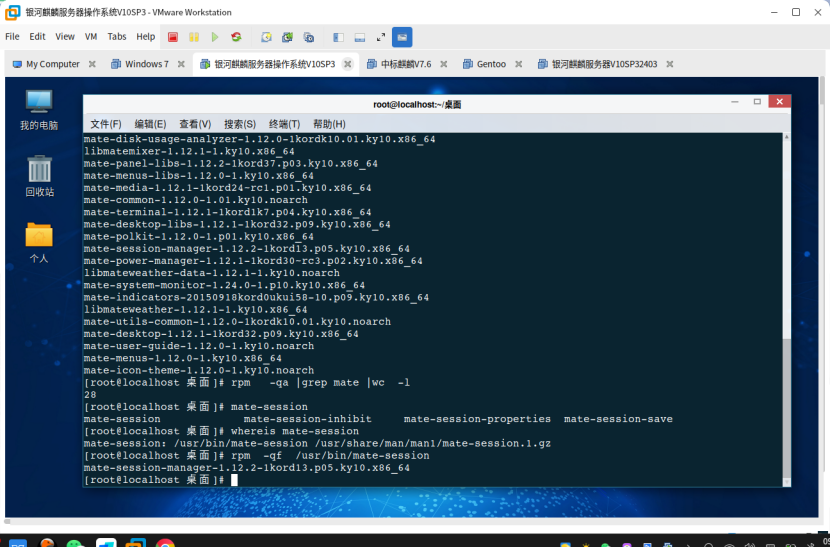830x547 pixels.
Task: Open the terminal 搜索(S) menu
Action: click(x=240, y=124)
